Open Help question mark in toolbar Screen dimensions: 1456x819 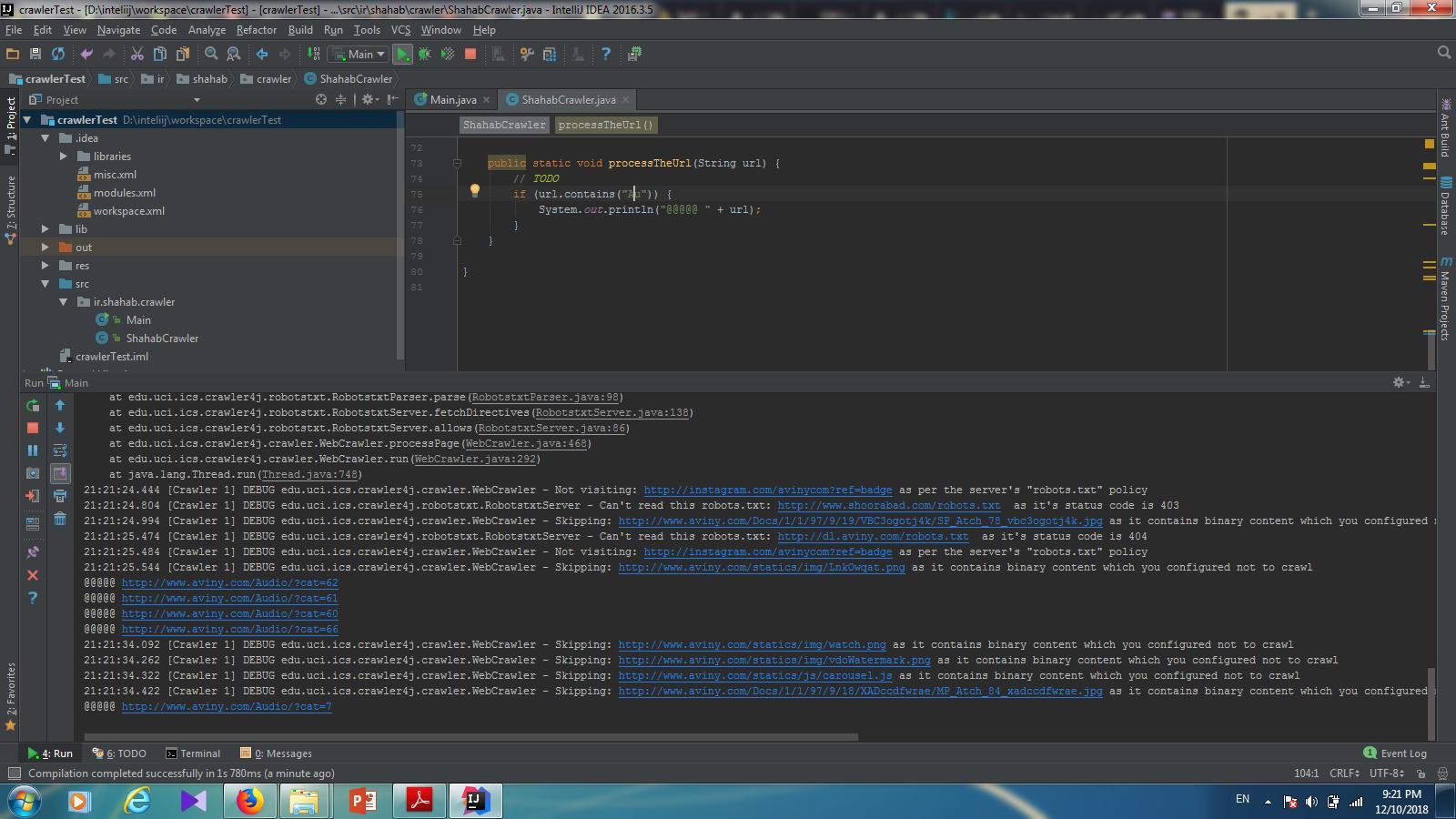pyautogui.click(x=606, y=54)
